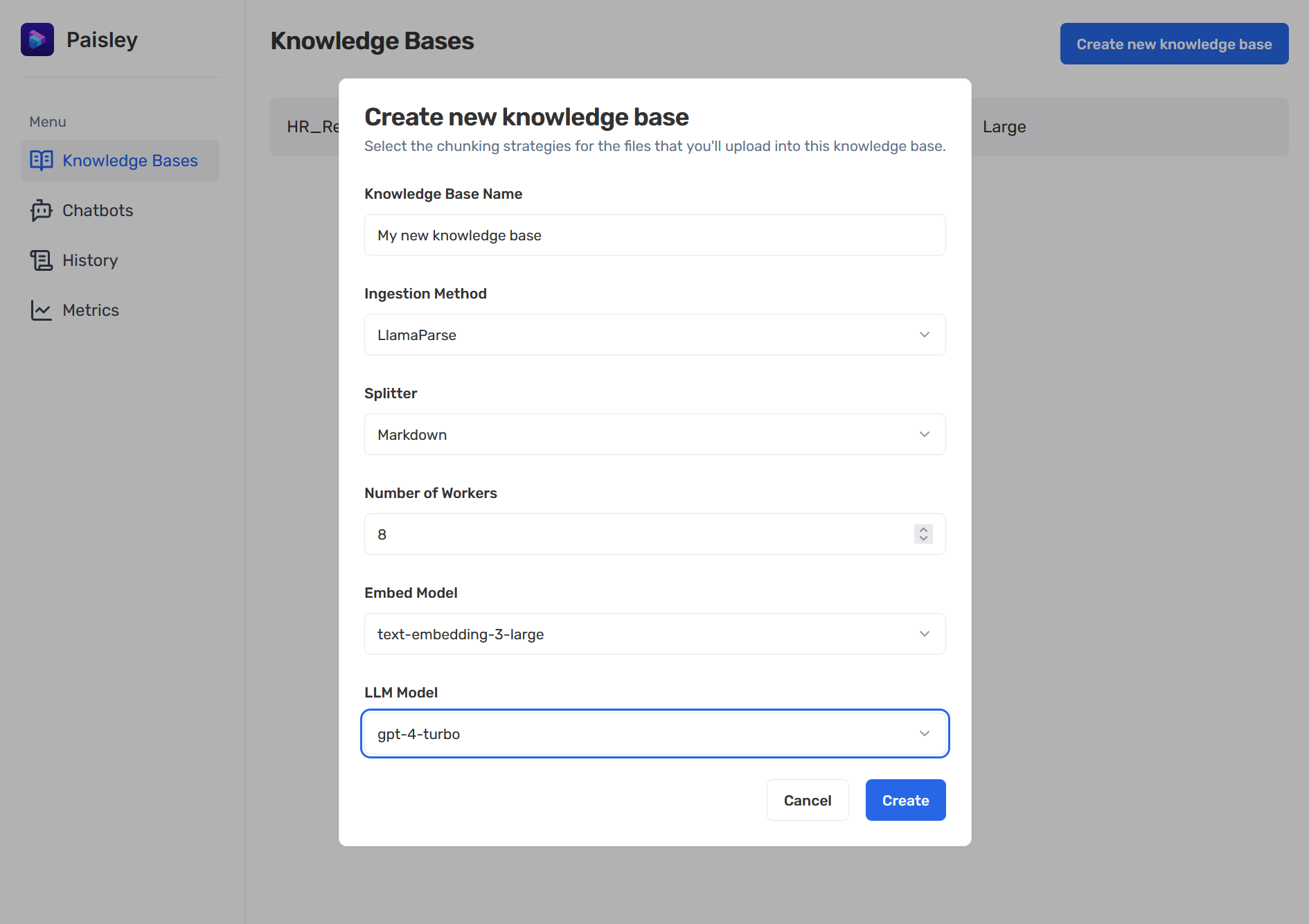
Task: Open the Ingestion Method LlamaParse dropdown
Action: (654, 335)
